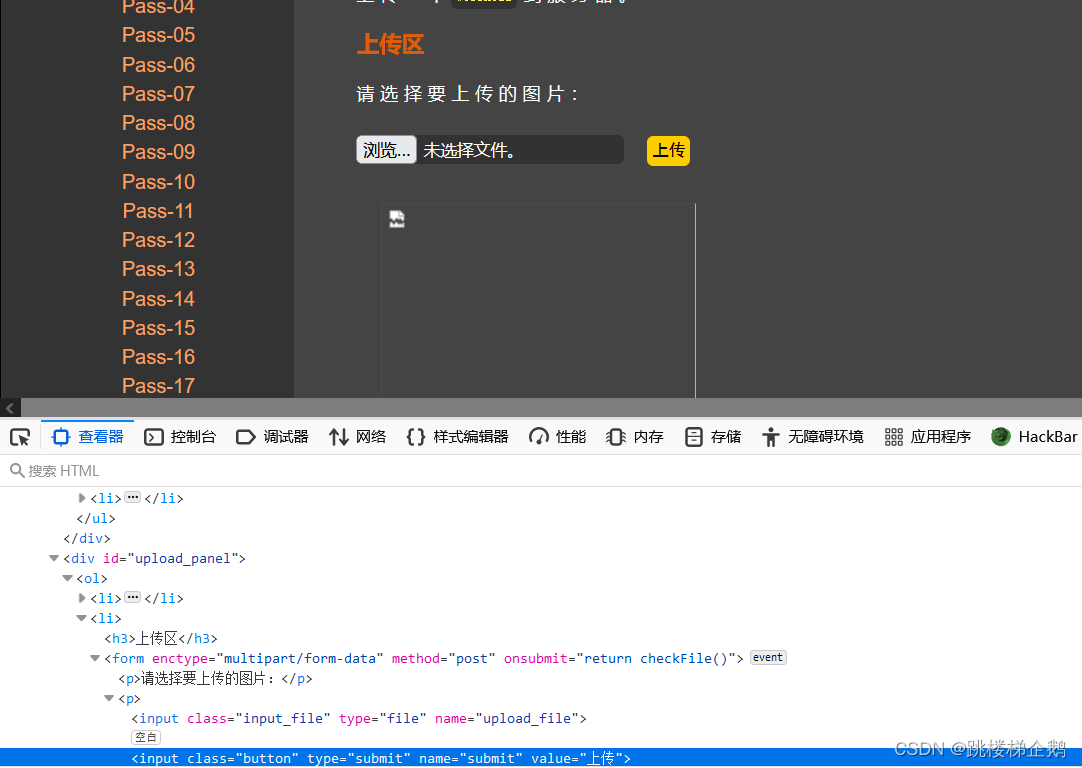Collapse the form element node
This screenshot has height=768, width=1082.
point(96,658)
